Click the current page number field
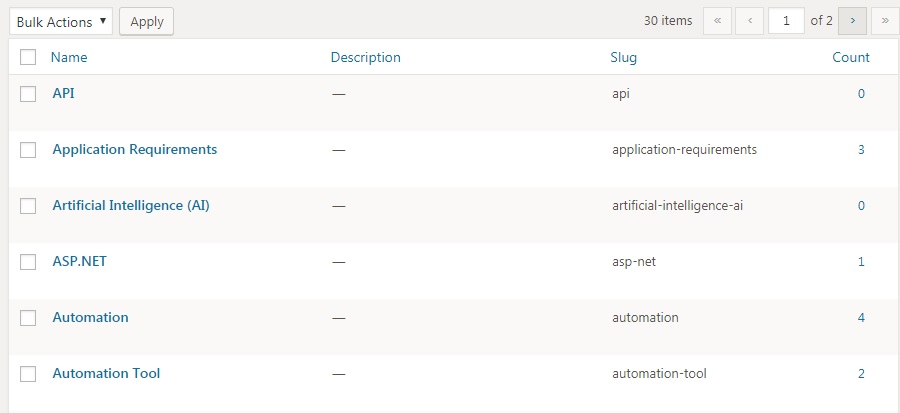 point(786,21)
